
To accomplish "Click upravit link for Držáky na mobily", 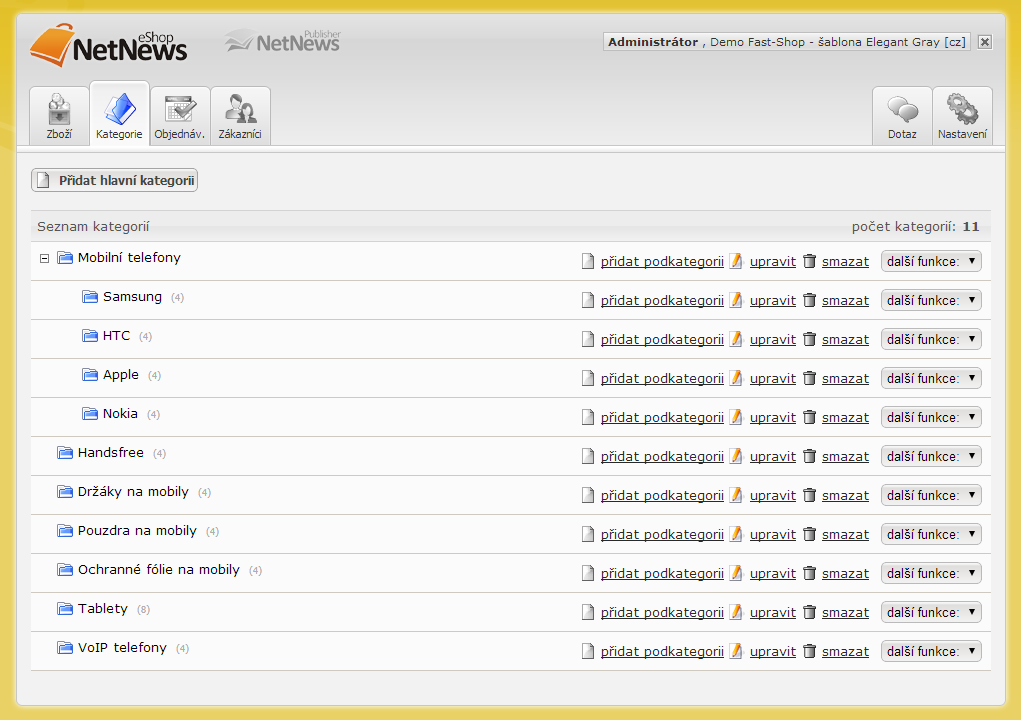I will pyautogui.click(x=773, y=495).
